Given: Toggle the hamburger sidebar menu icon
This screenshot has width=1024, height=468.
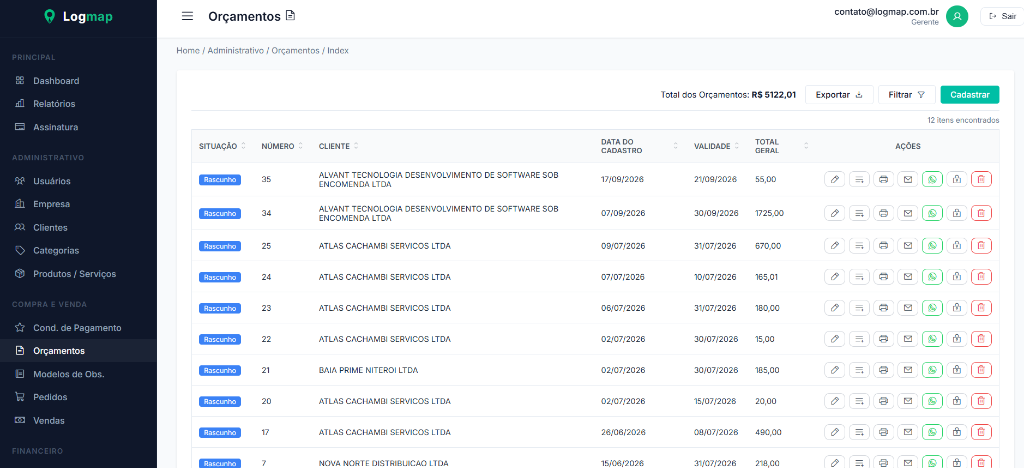Looking at the screenshot, I should point(187,16).
